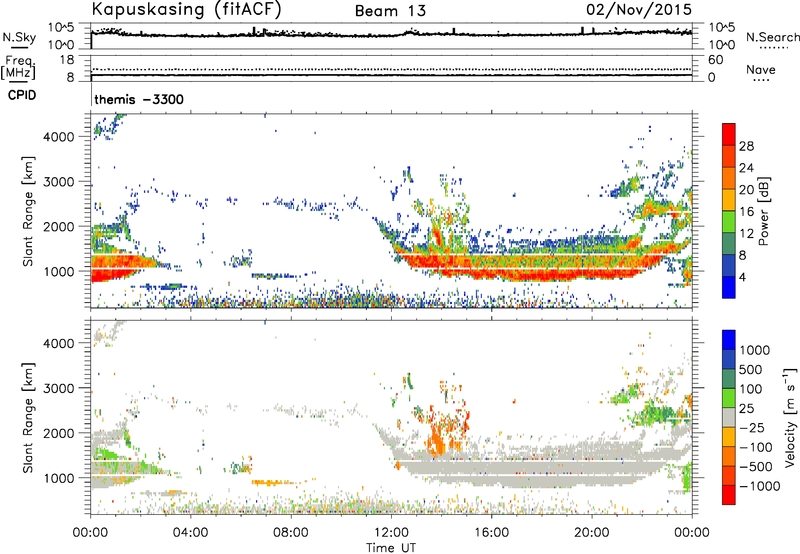Click the 04:00 time tick label
This screenshot has height=554, width=800.
pyautogui.click(x=190, y=533)
